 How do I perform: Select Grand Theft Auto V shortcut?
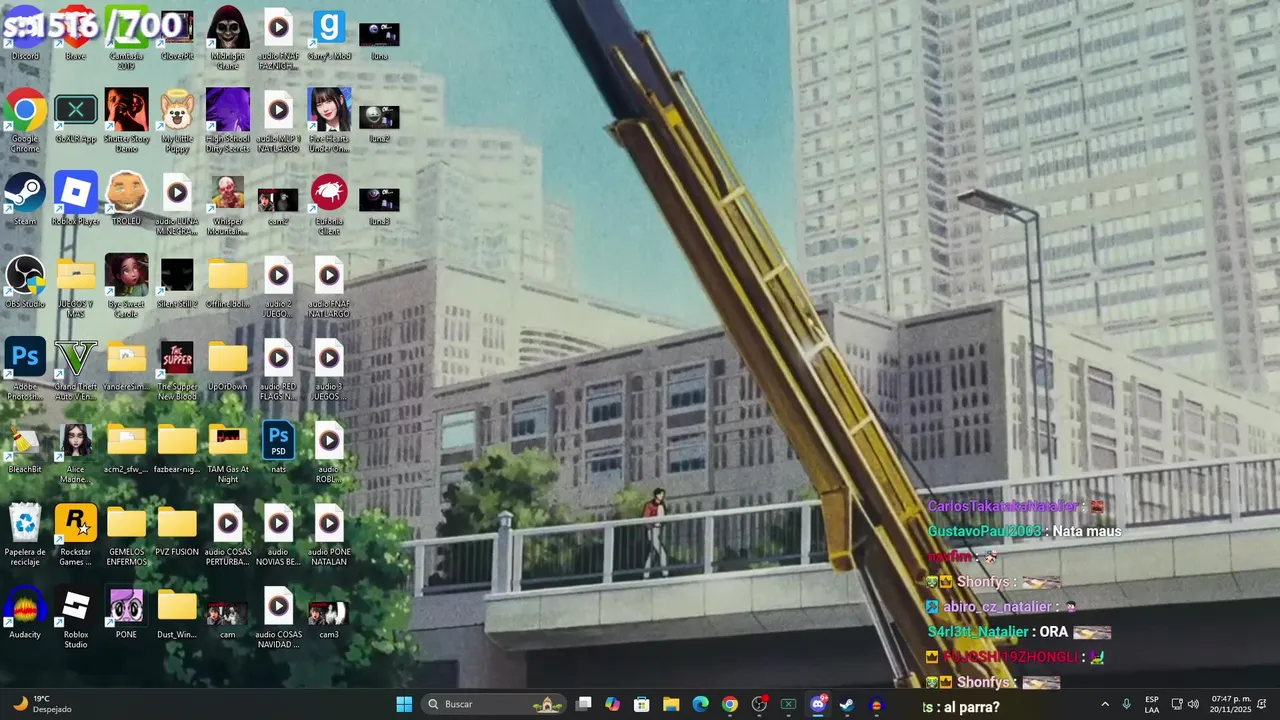(x=75, y=370)
